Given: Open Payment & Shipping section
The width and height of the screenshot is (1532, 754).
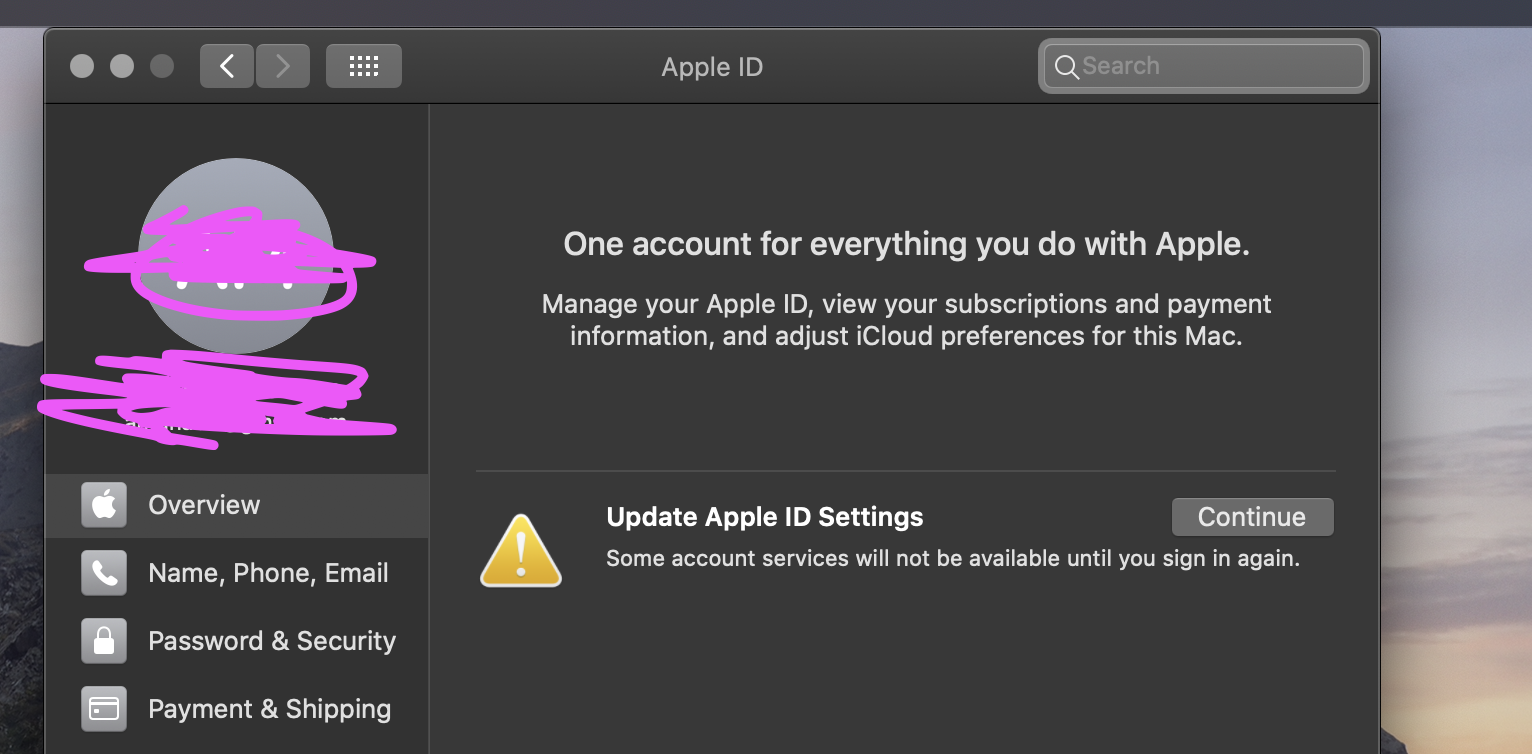Looking at the screenshot, I should click(x=237, y=709).
